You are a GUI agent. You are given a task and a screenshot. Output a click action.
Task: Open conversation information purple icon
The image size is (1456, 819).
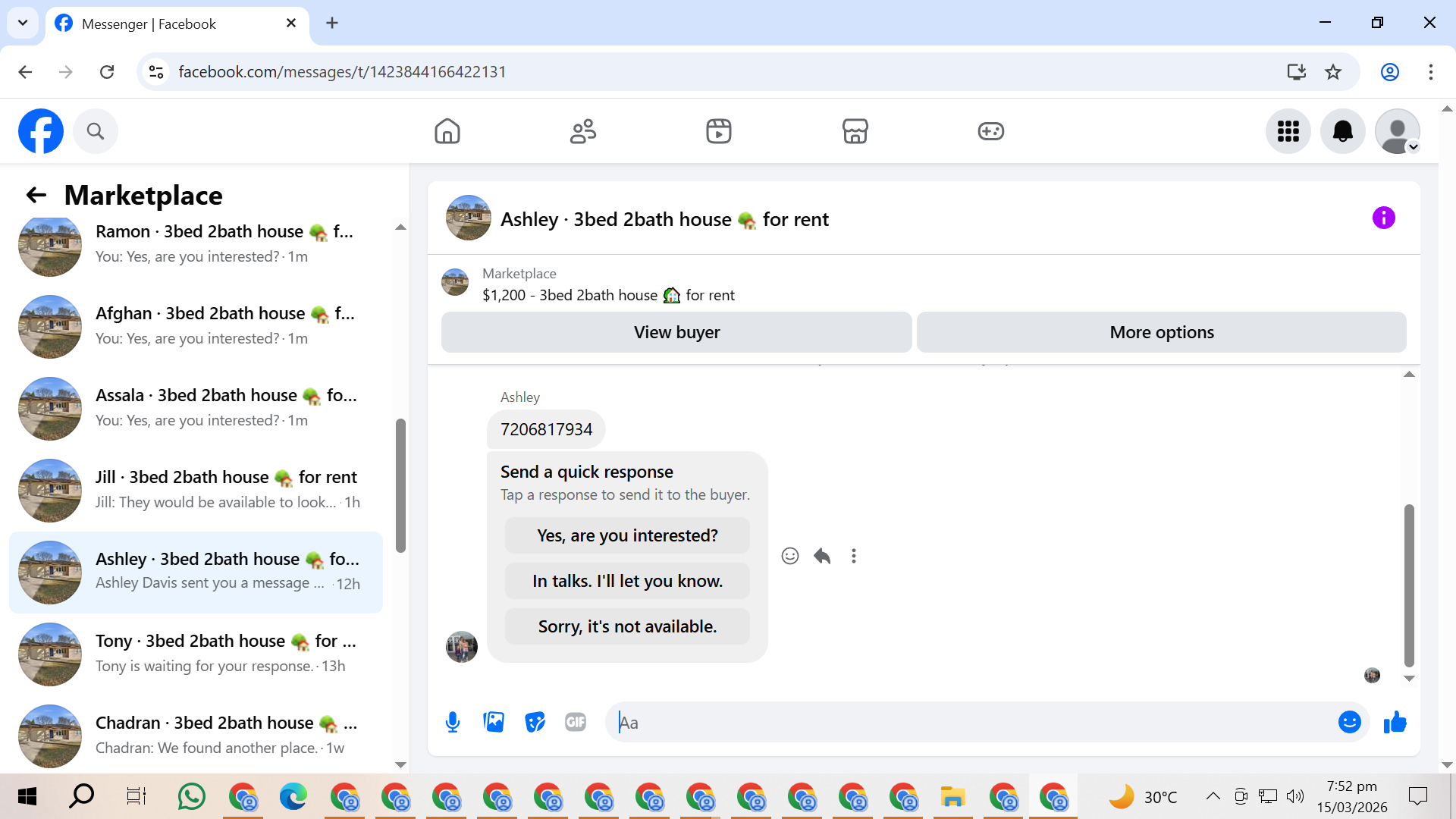(1384, 218)
